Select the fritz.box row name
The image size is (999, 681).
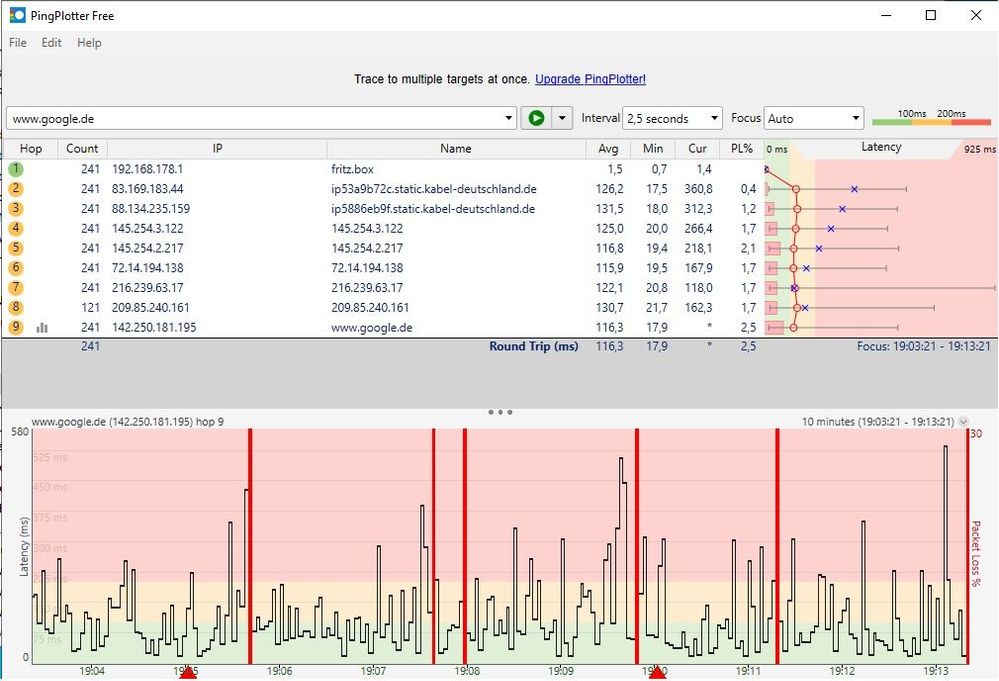(352, 169)
